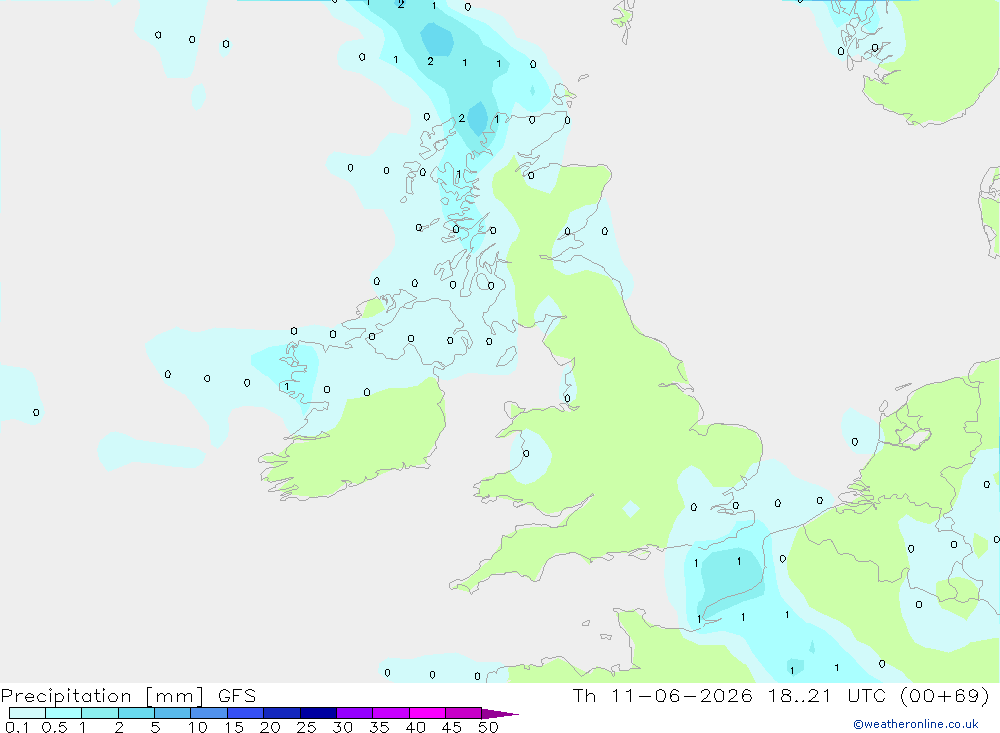
Task: Click the 0.1–0.5 mm legend color swatch
Action: 27,713
